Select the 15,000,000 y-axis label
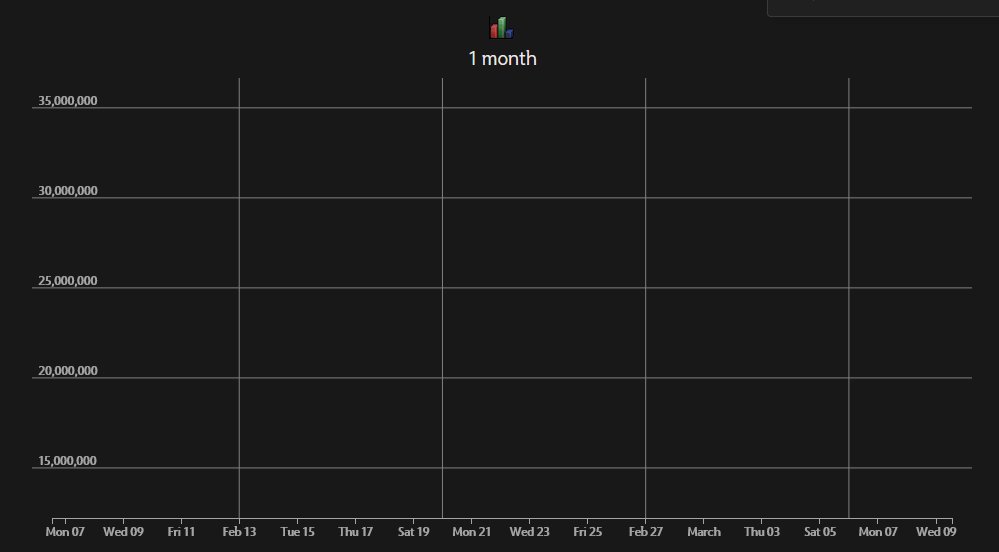 pyautogui.click(x=68, y=461)
